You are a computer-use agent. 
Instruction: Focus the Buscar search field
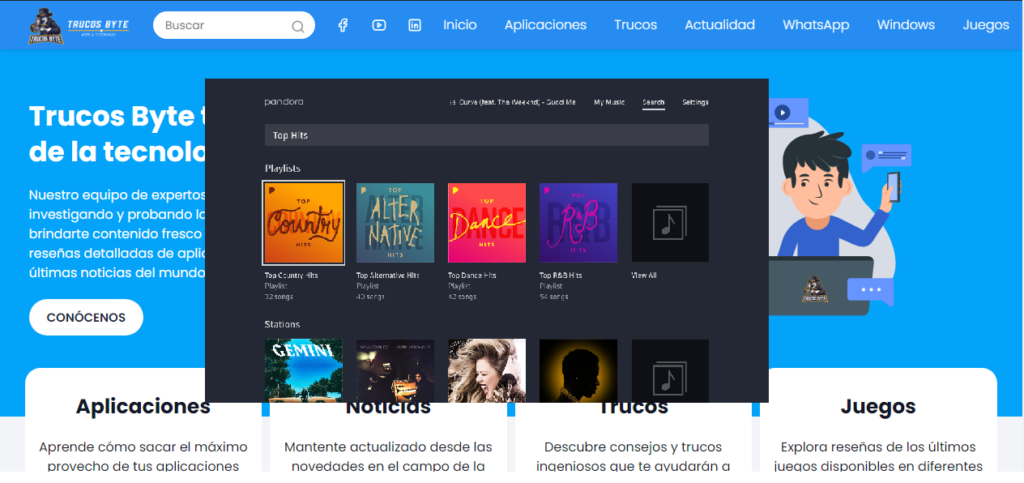coord(234,25)
